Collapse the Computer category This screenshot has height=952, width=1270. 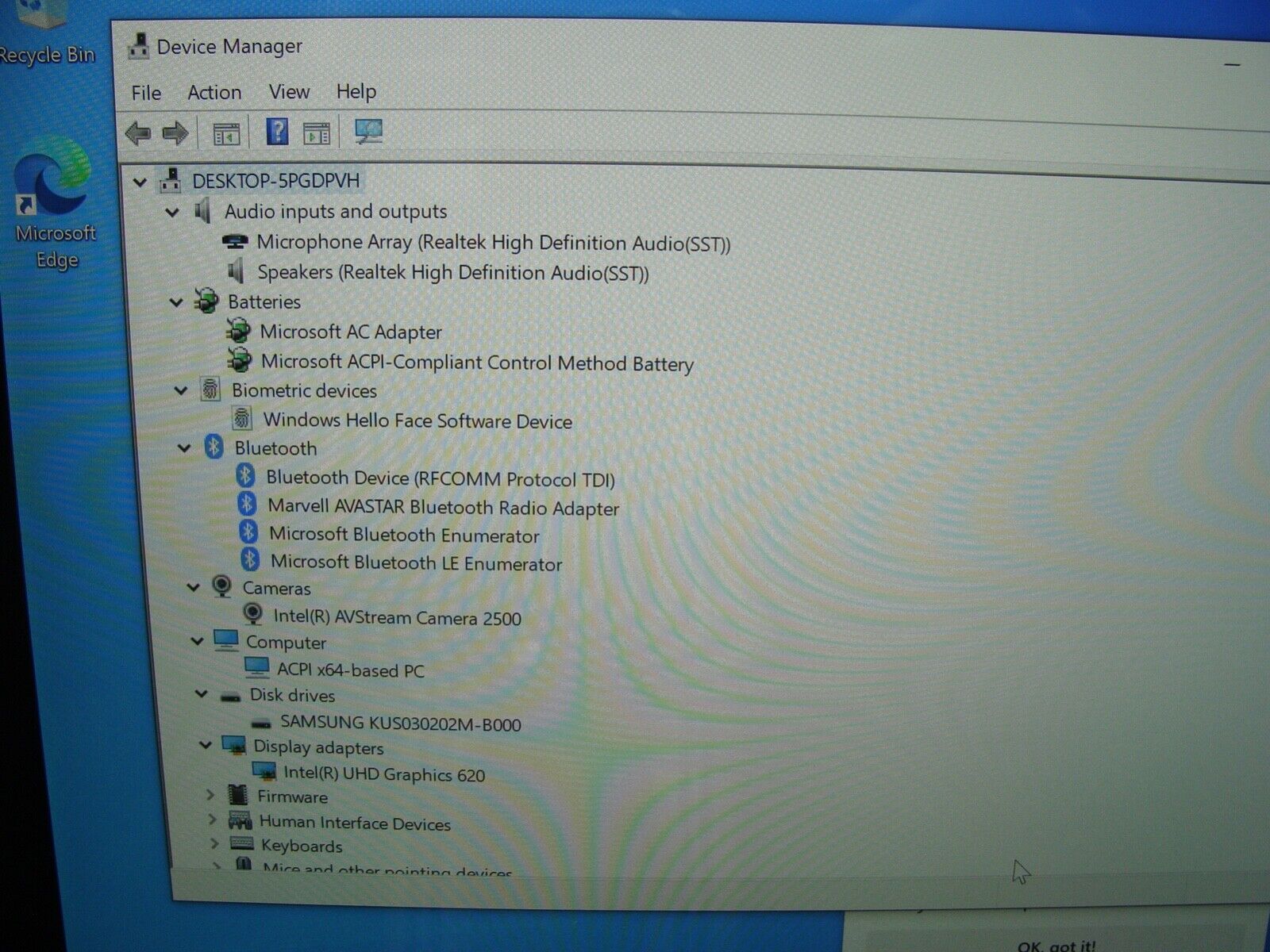coord(197,641)
